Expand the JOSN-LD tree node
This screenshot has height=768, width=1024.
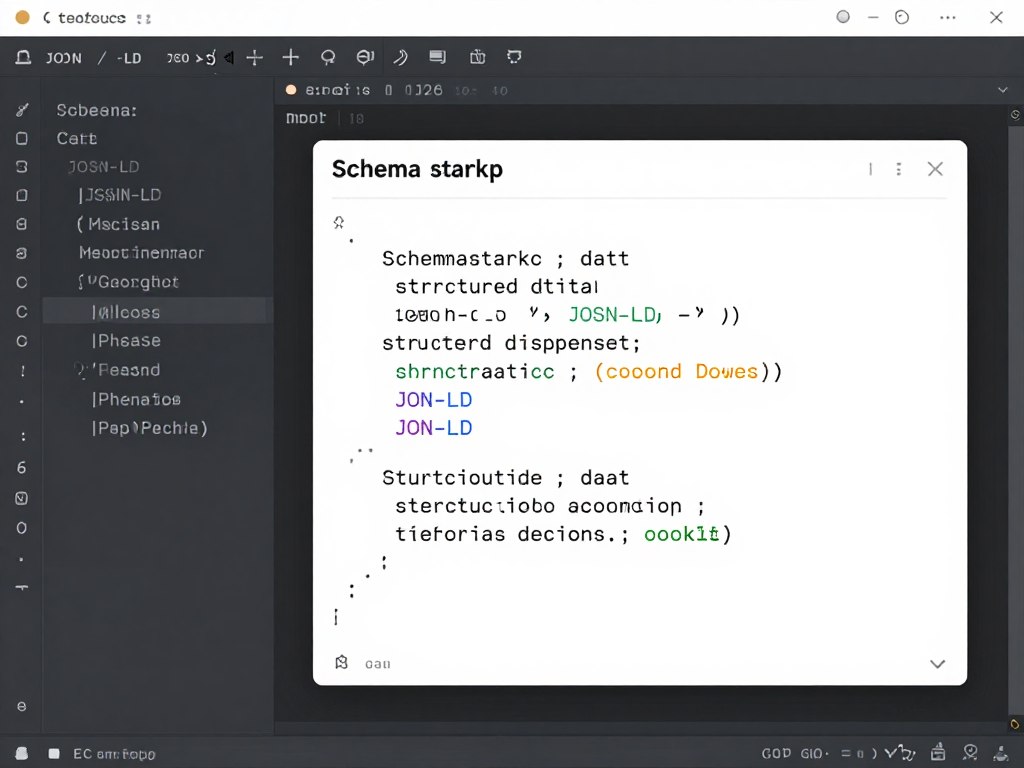pos(104,167)
